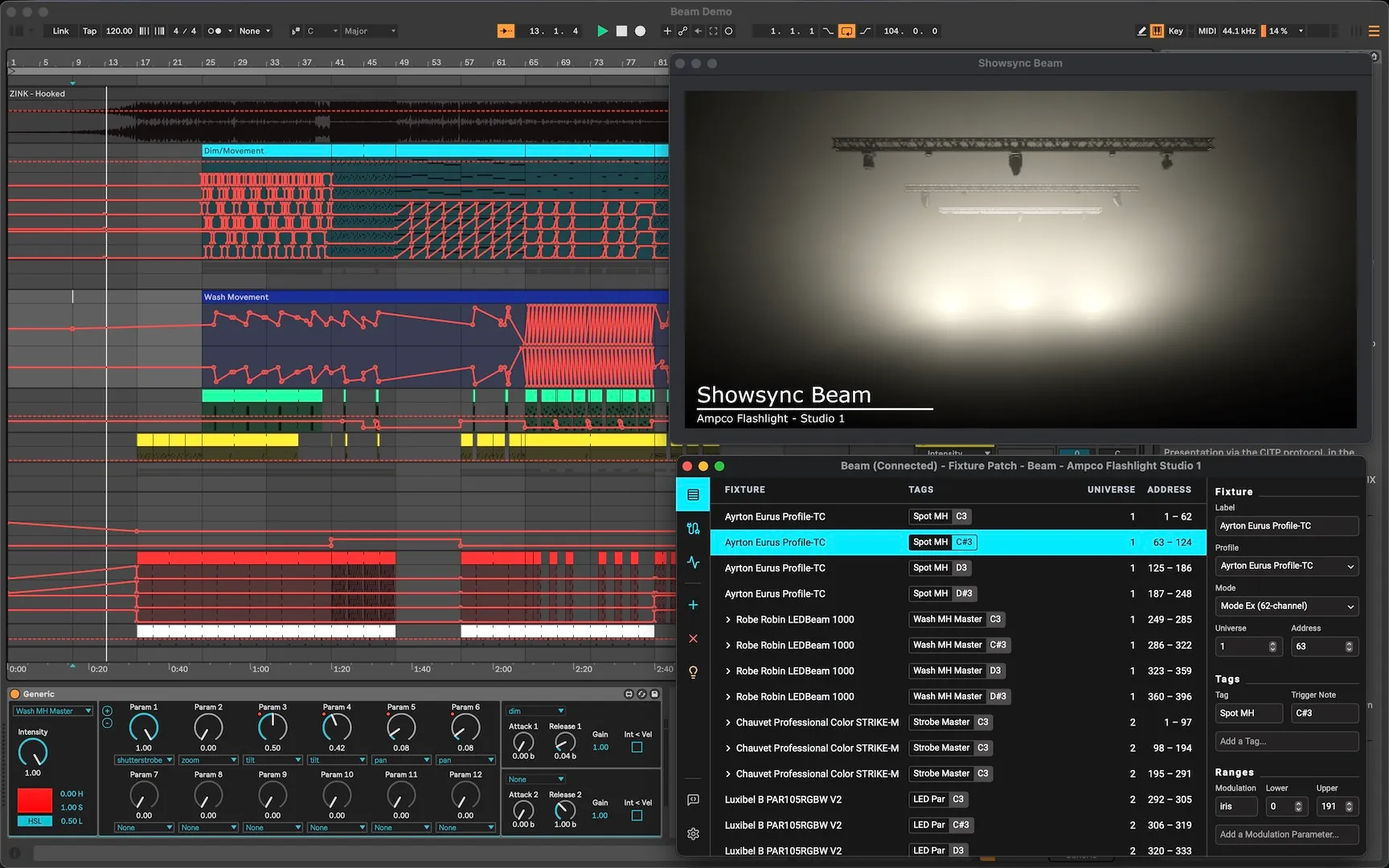Expand the first Robe Robin LEDBeam 1000 row

point(727,620)
